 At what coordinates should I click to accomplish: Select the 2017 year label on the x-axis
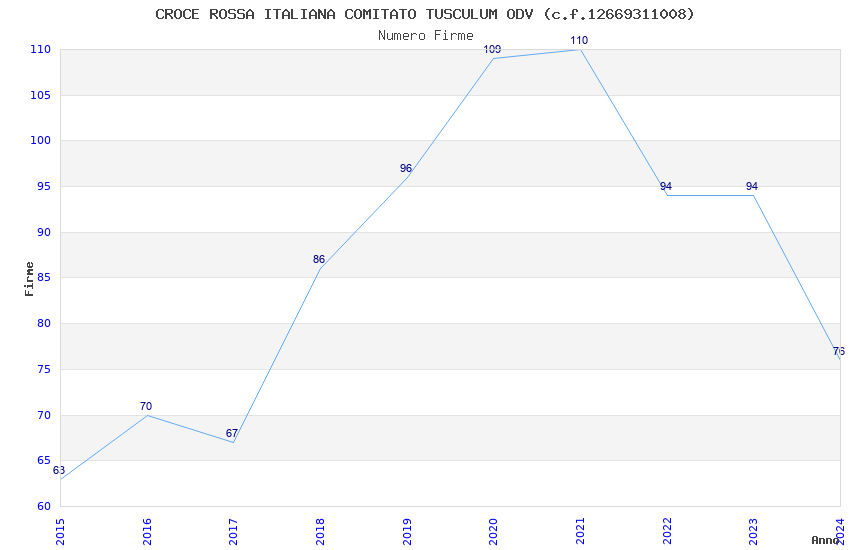(x=233, y=532)
